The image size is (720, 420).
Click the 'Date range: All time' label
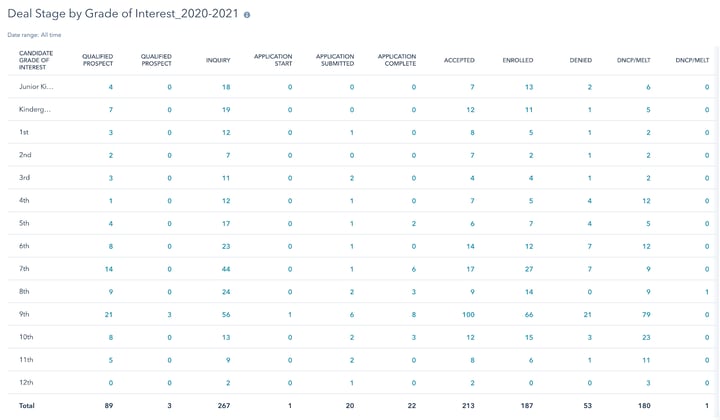click(34, 35)
